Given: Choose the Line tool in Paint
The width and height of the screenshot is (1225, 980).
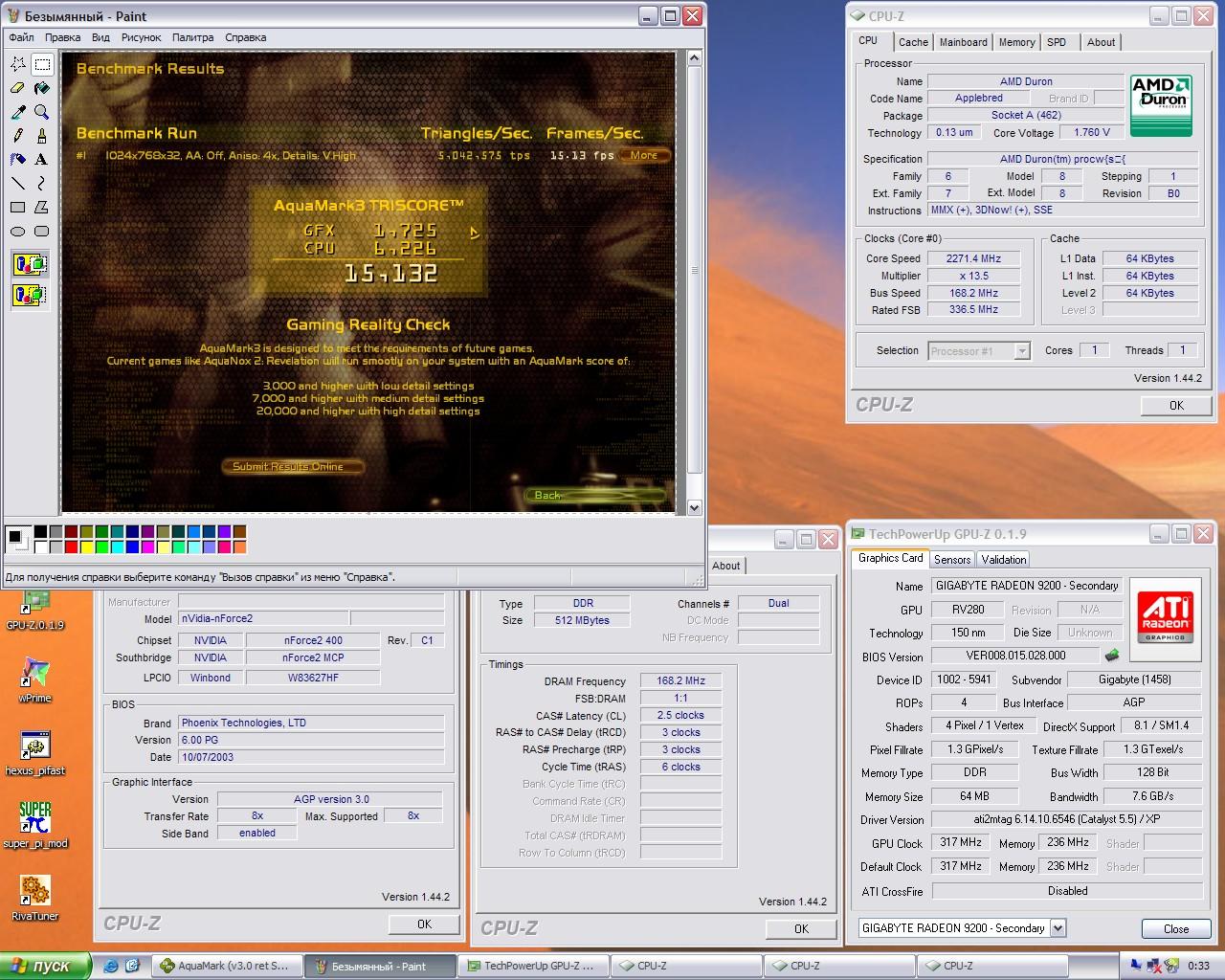Looking at the screenshot, I should 18,183.
